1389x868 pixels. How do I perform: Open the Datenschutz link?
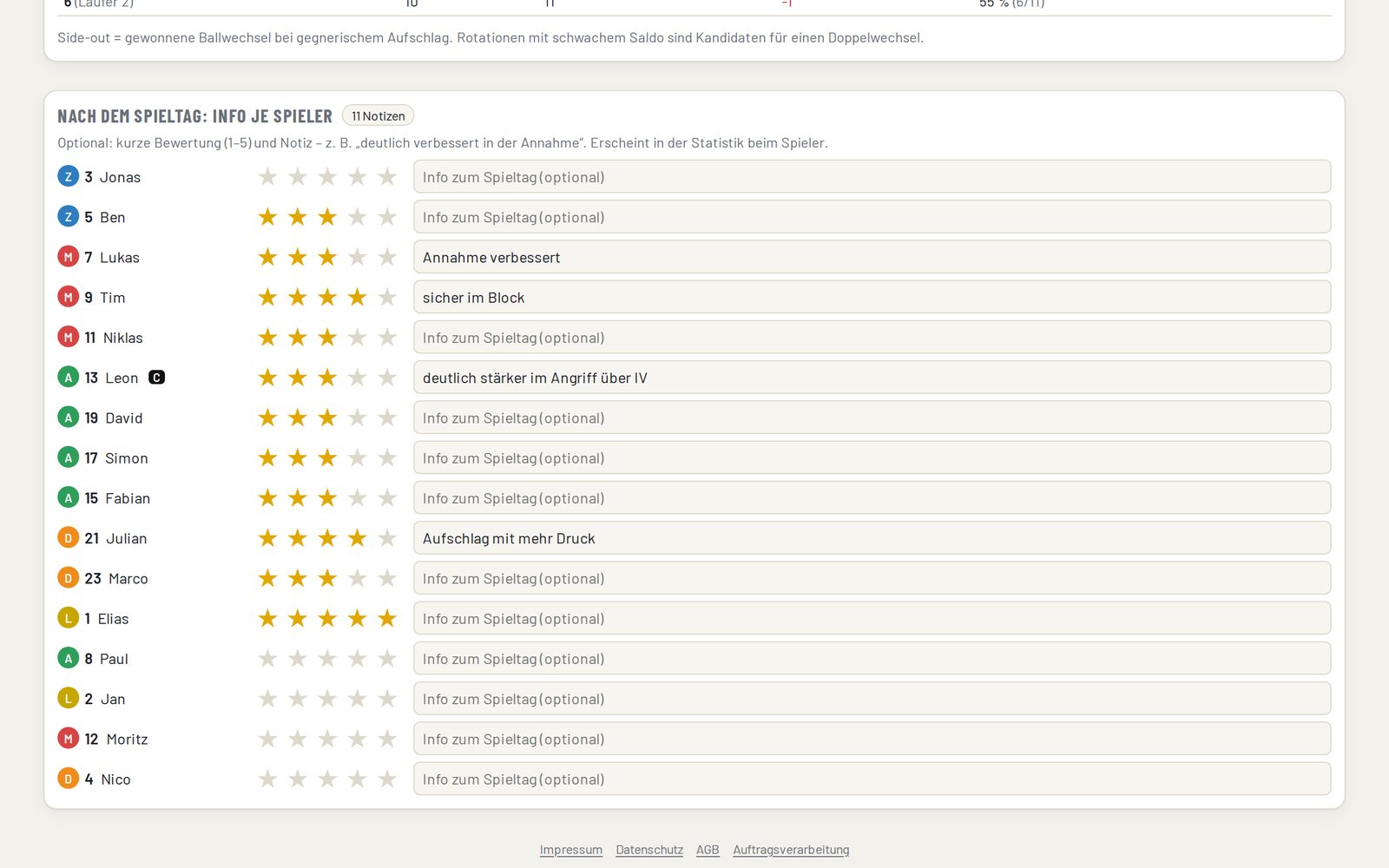(649, 850)
